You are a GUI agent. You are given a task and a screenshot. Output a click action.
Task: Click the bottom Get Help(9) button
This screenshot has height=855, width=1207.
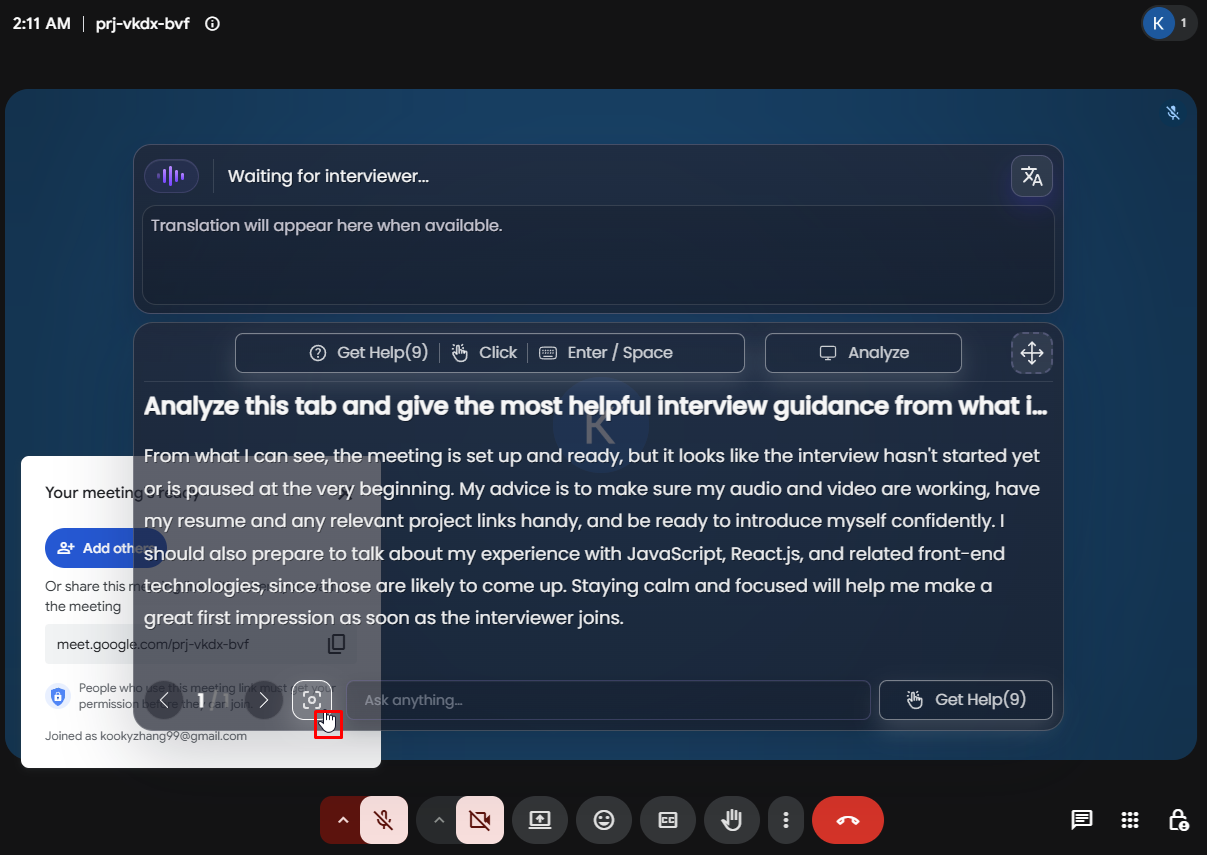pos(966,700)
